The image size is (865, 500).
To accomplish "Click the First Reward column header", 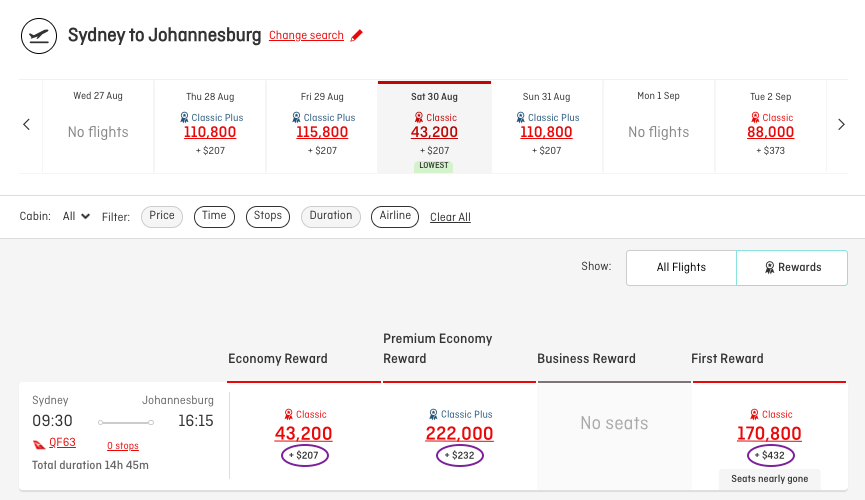I will [x=727, y=359].
